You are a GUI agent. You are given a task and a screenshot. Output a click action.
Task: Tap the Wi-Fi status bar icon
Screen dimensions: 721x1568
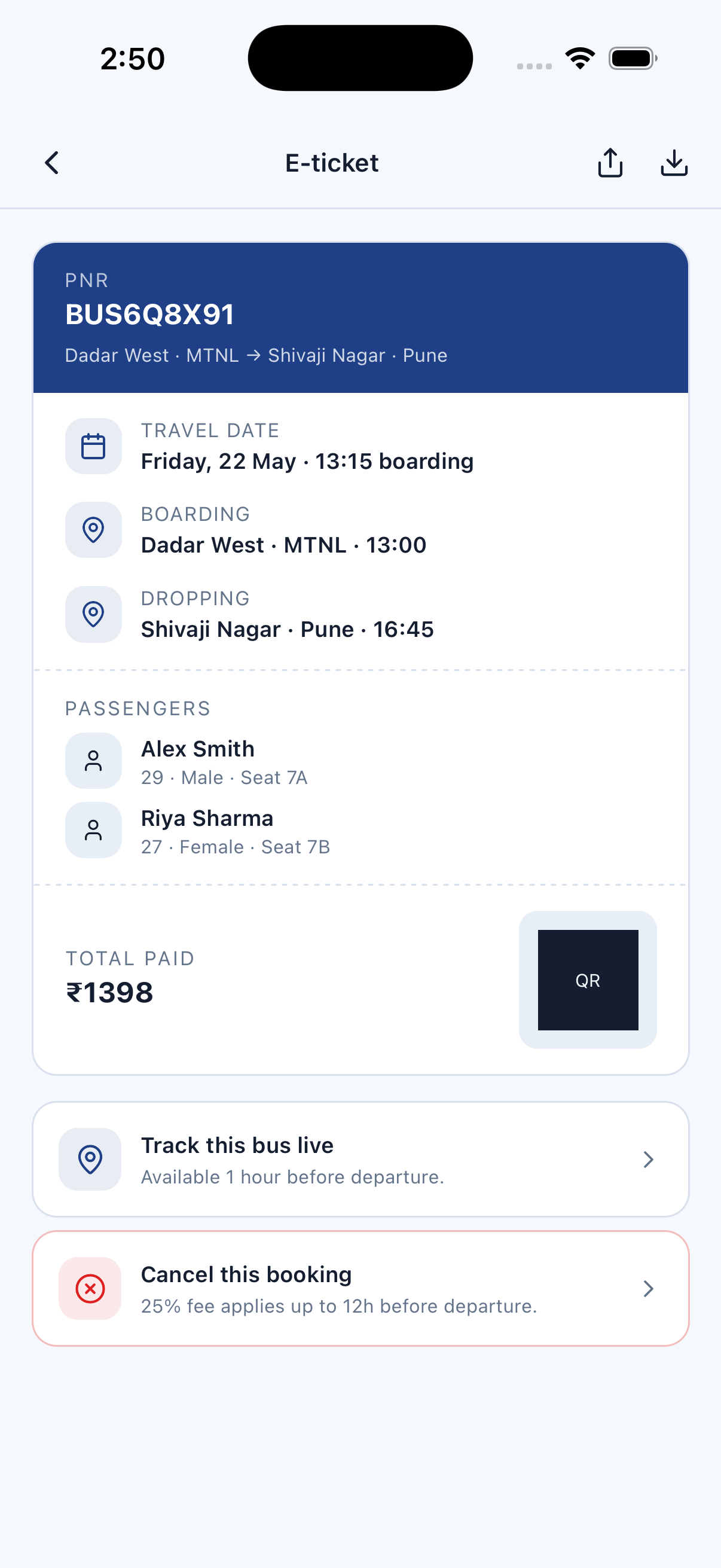point(580,59)
